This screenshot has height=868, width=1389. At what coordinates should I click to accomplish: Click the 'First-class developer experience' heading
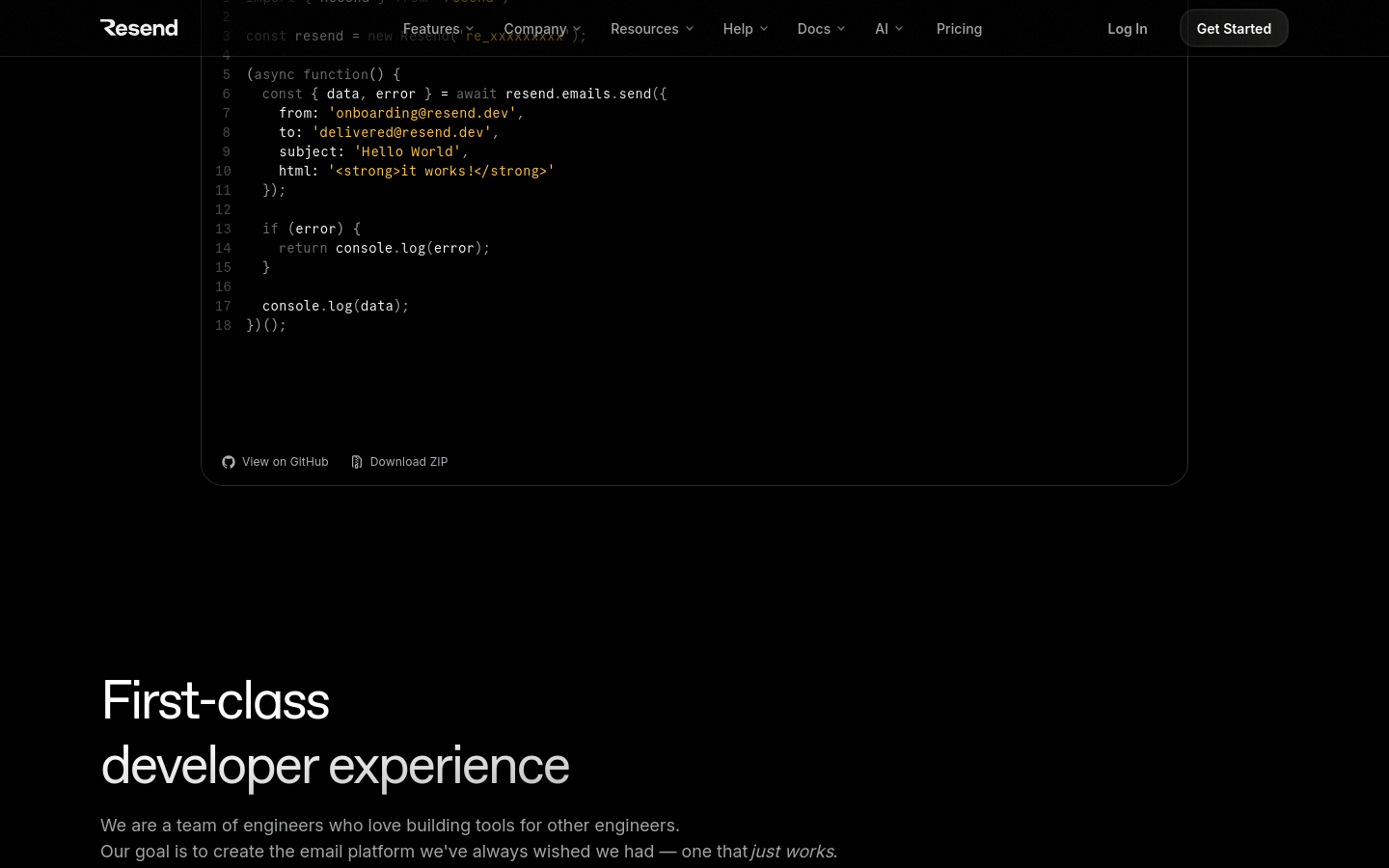pos(335,733)
